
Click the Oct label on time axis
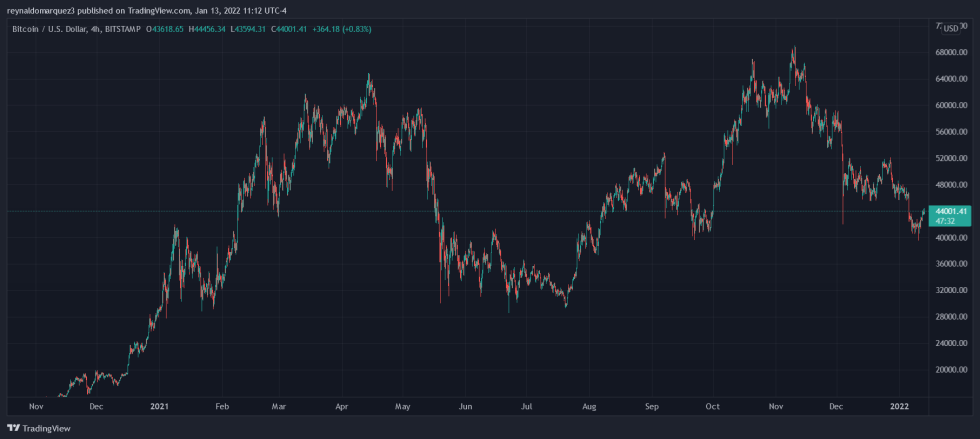click(712, 406)
